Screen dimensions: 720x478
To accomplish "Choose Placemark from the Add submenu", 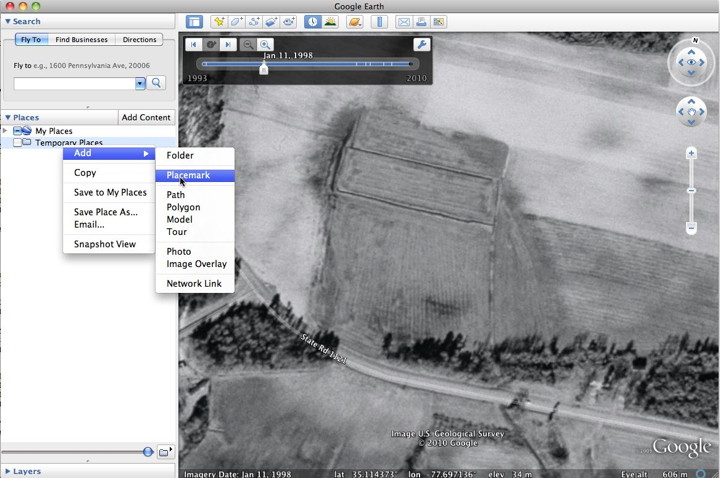I will pos(188,176).
